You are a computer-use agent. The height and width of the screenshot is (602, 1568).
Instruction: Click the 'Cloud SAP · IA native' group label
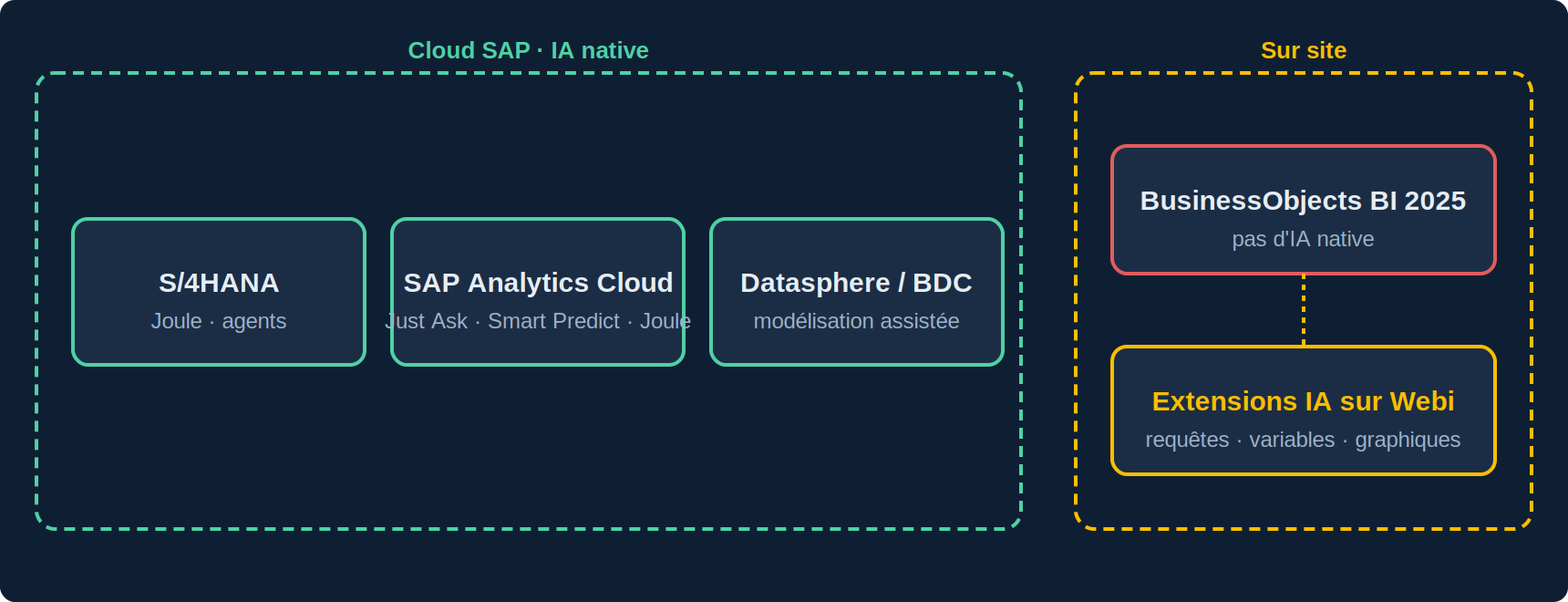[529, 50]
